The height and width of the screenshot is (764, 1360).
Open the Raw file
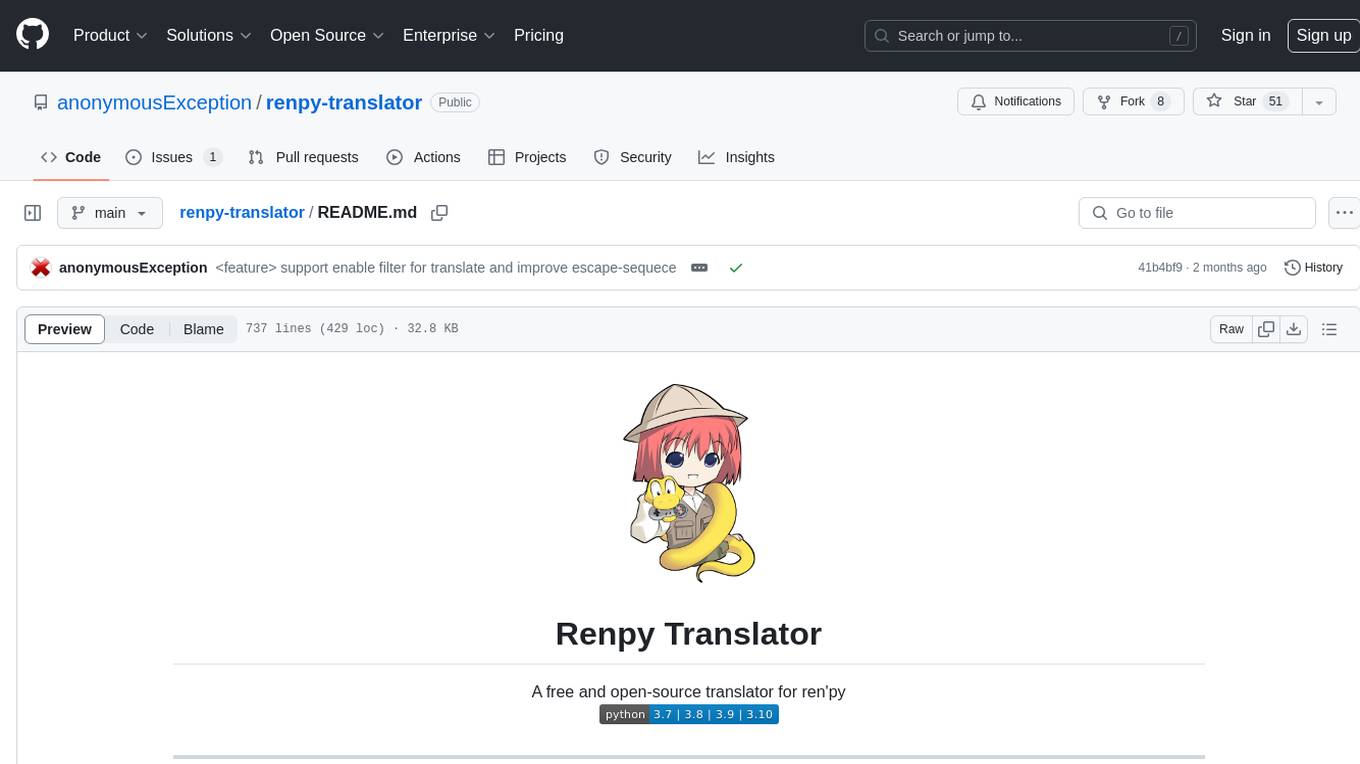pos(1231,329)
